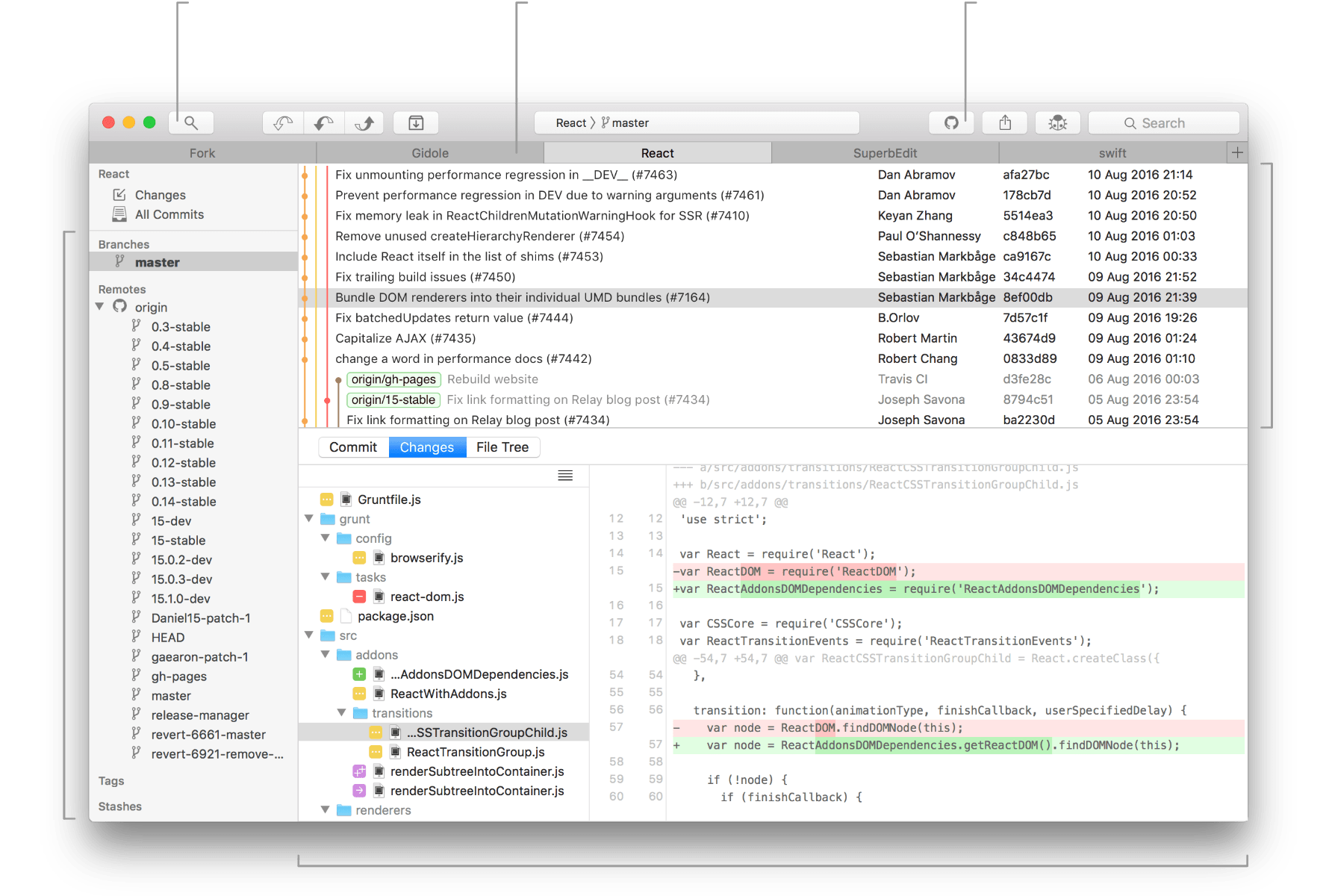Select commit 'Capitalize AJAX (#7435)'
This screenshot has height=896, width=1329.
(x=773, y=338)
